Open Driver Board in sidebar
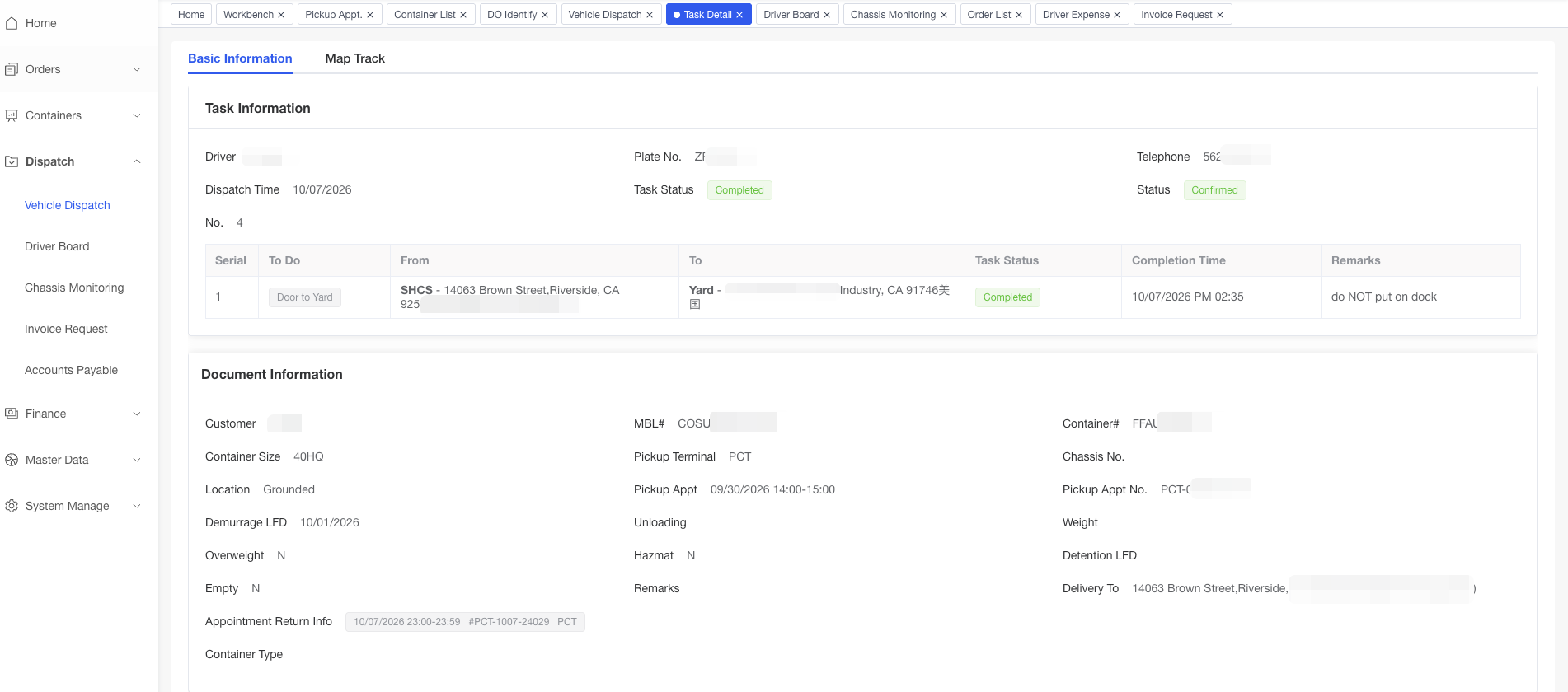The height and width of the screenshot is (692, 1568). (x=57, y=246)
